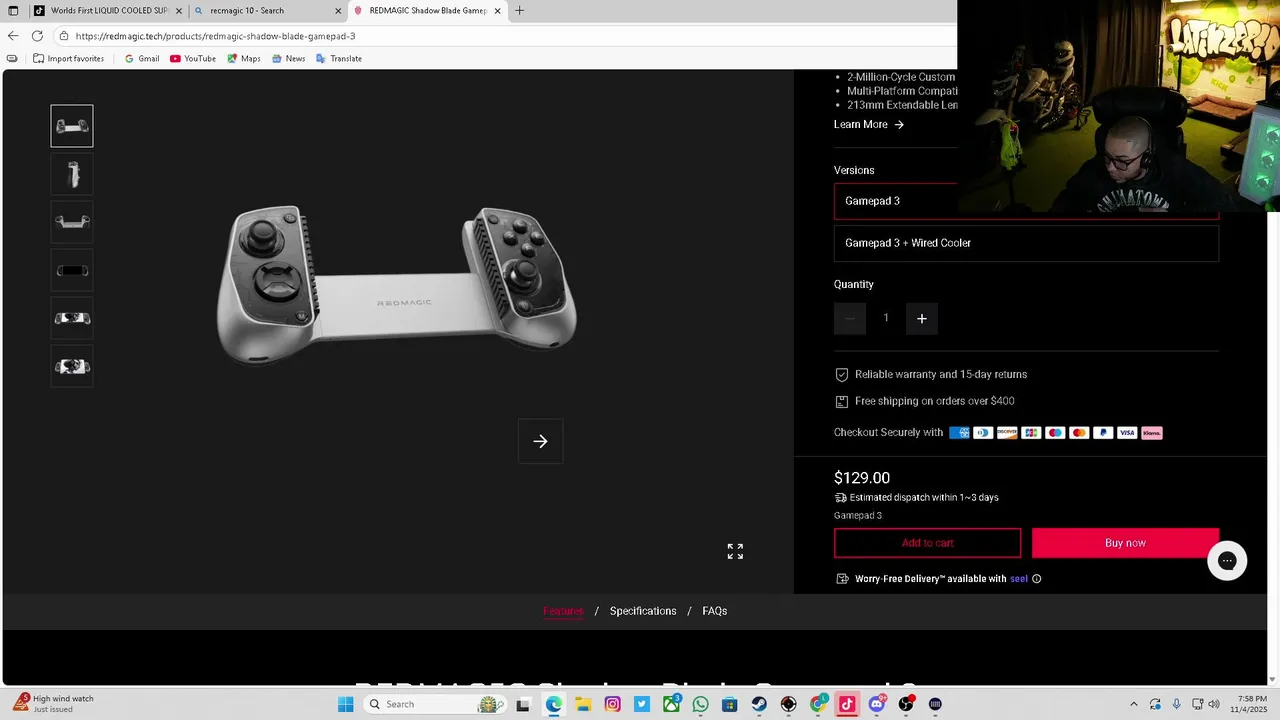Open the Windows Start menu

(345, 704)
